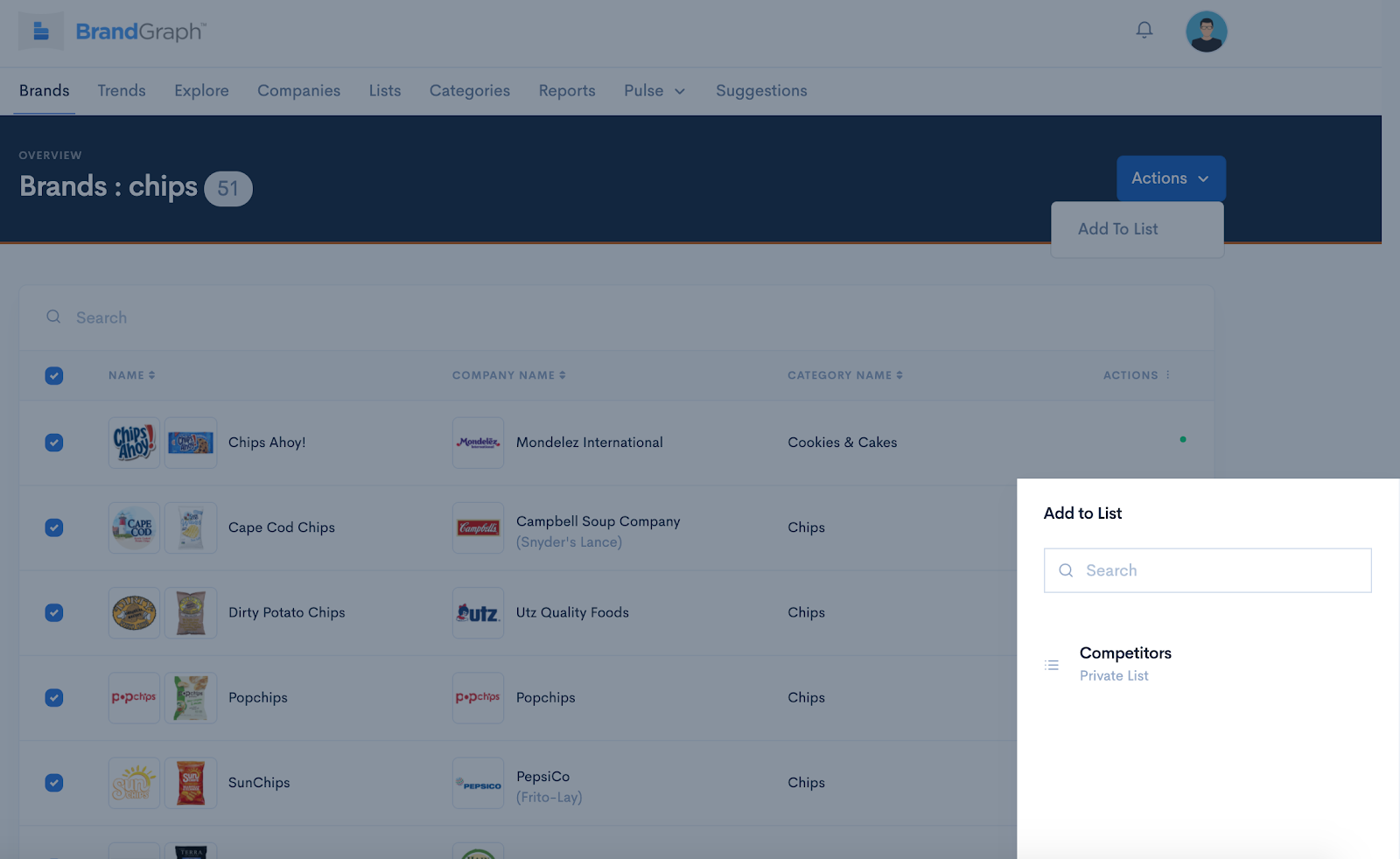Uncheck the SunChips row checkbox

54,782
